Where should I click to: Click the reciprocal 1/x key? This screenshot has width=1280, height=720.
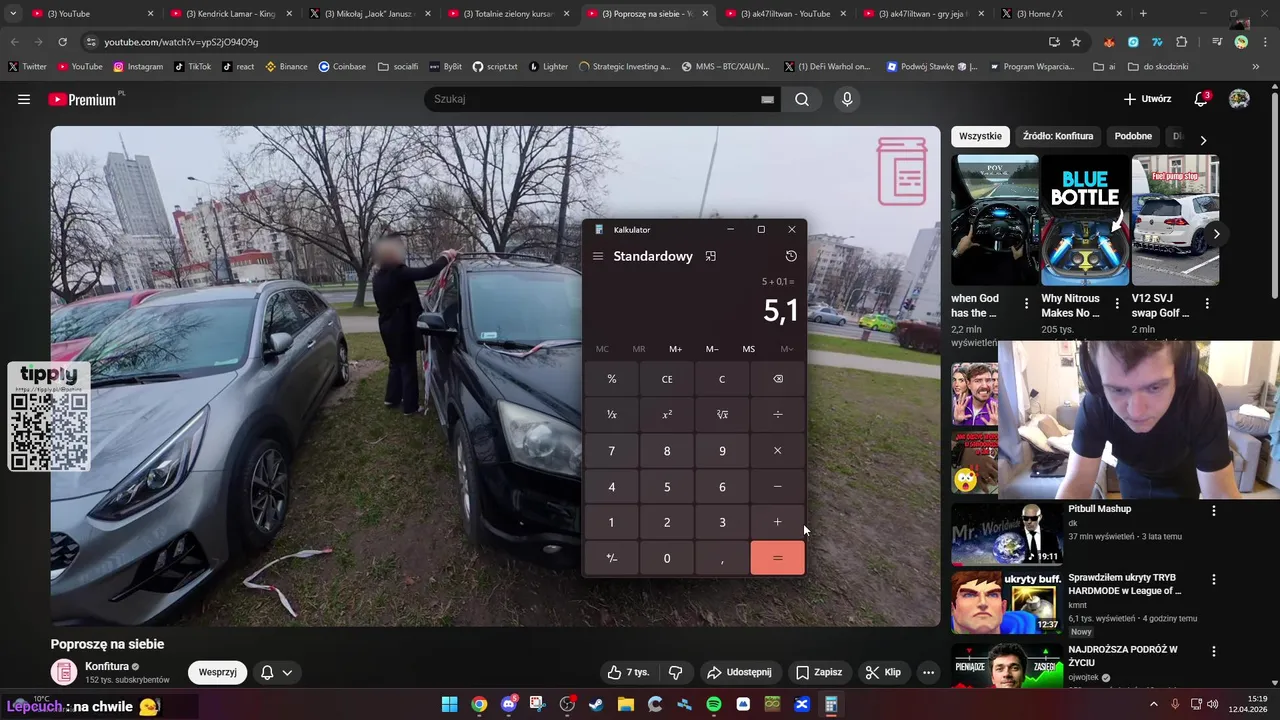[612, 414]
